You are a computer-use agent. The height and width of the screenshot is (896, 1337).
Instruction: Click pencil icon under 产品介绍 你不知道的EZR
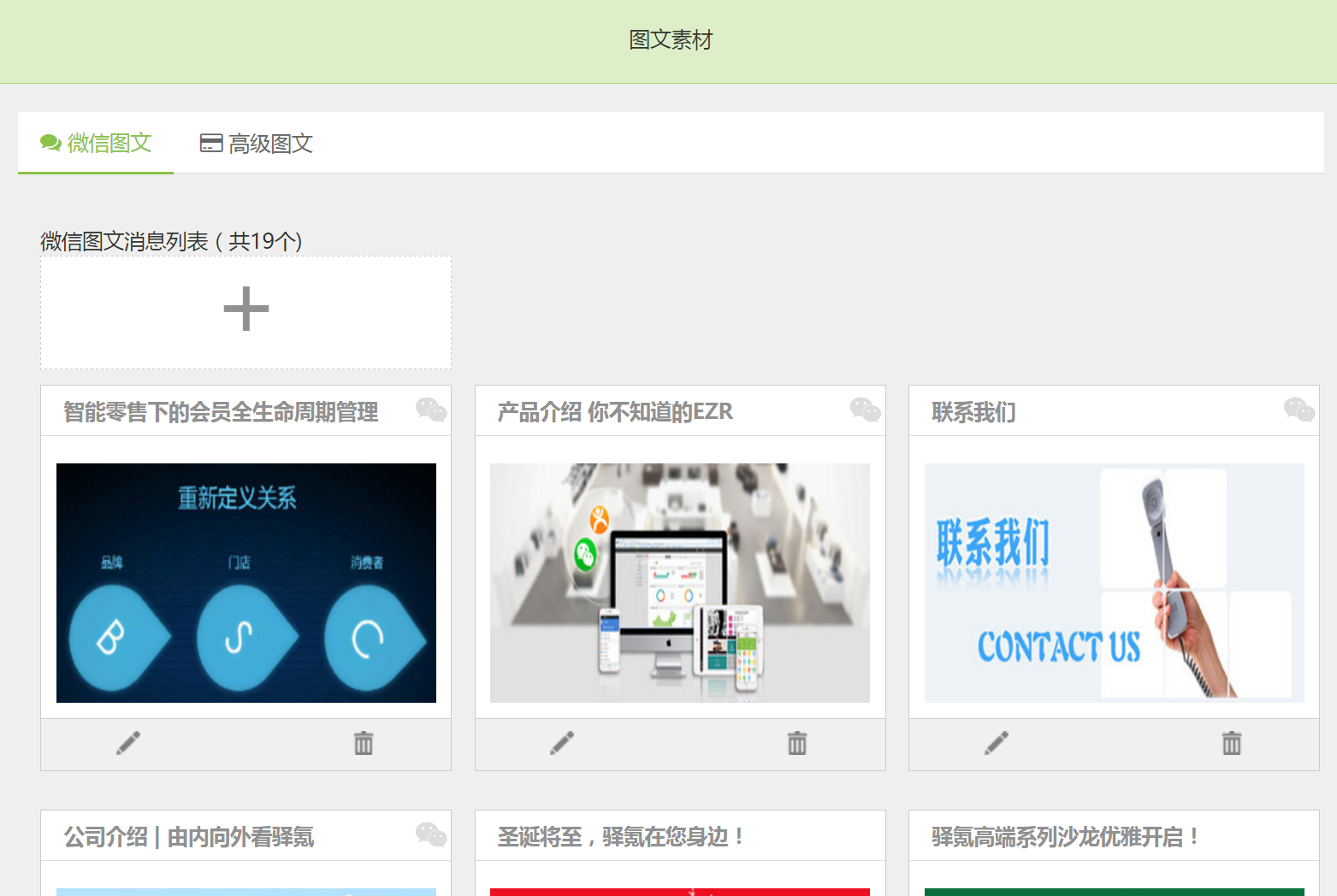pos(562,743)
